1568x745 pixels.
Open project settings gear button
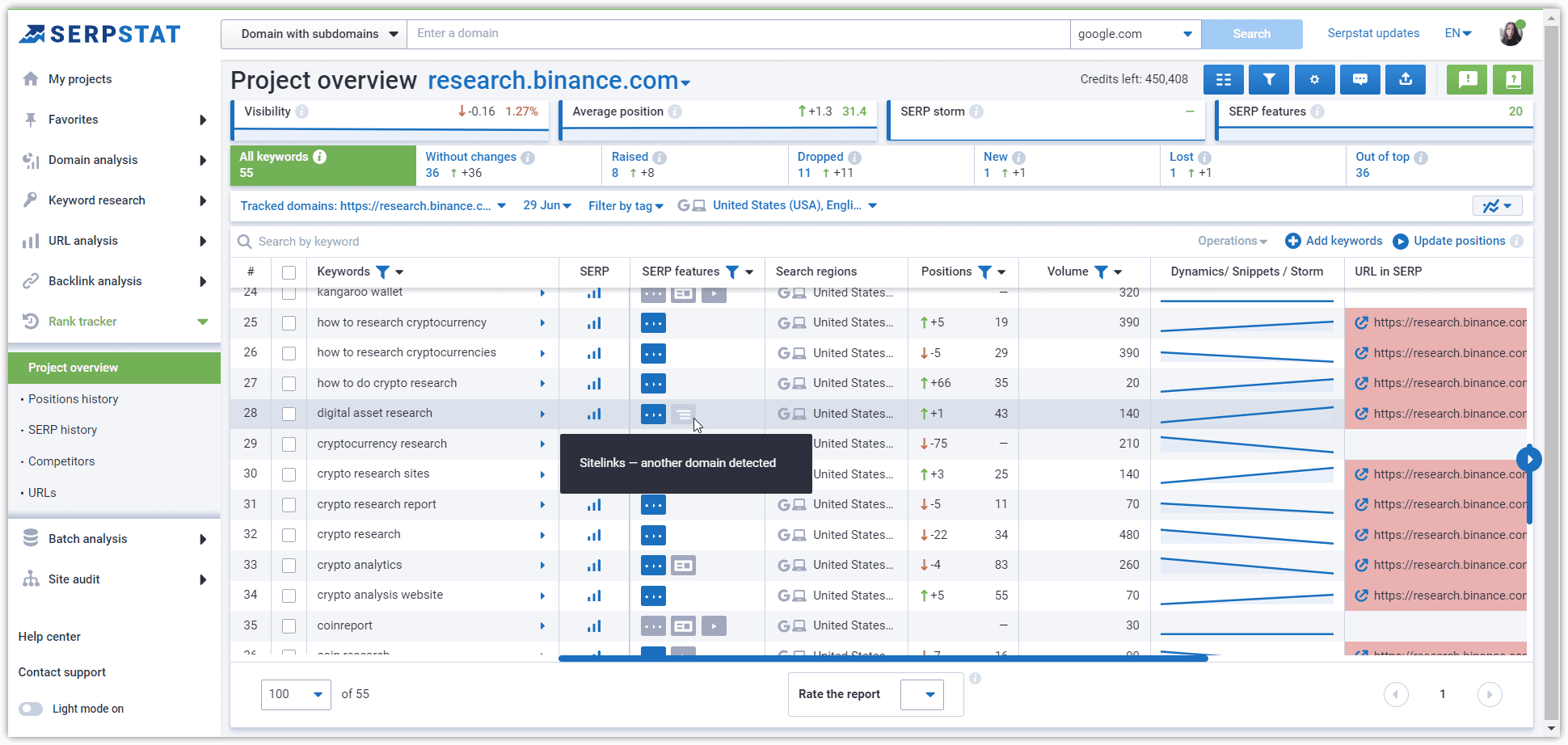(1314, 79)
